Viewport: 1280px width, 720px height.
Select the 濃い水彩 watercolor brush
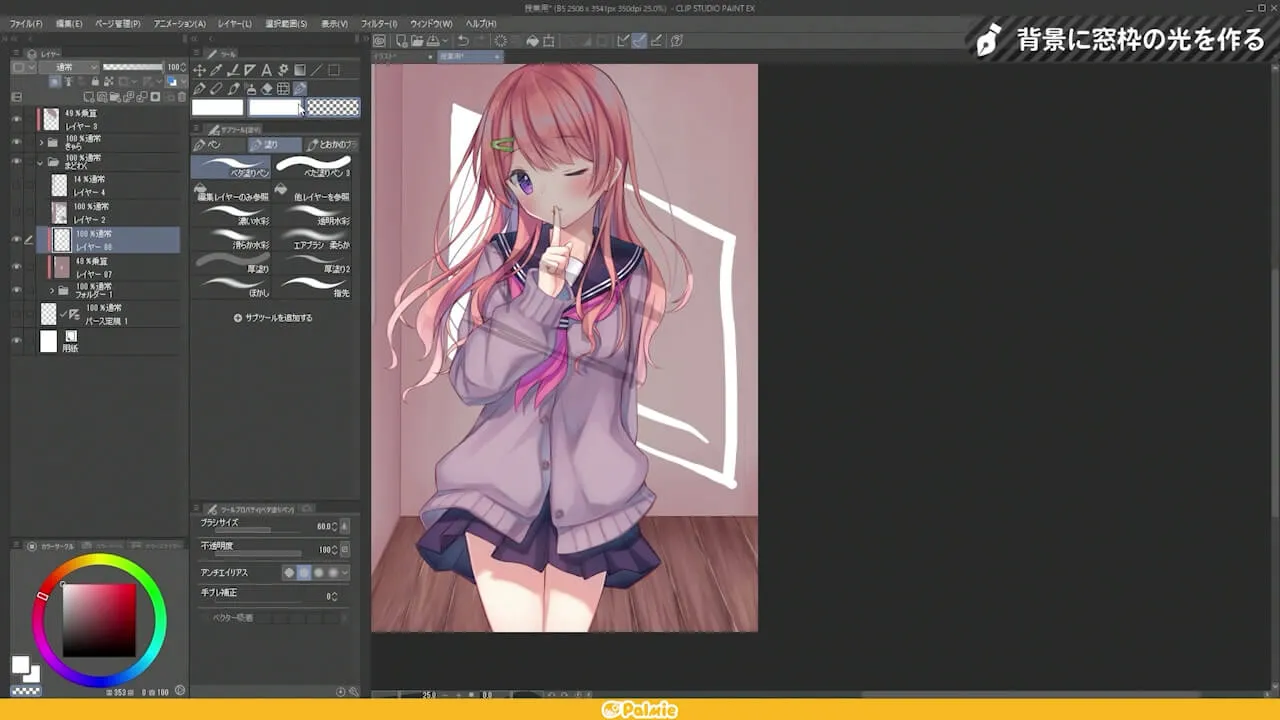tap(230, 219)
